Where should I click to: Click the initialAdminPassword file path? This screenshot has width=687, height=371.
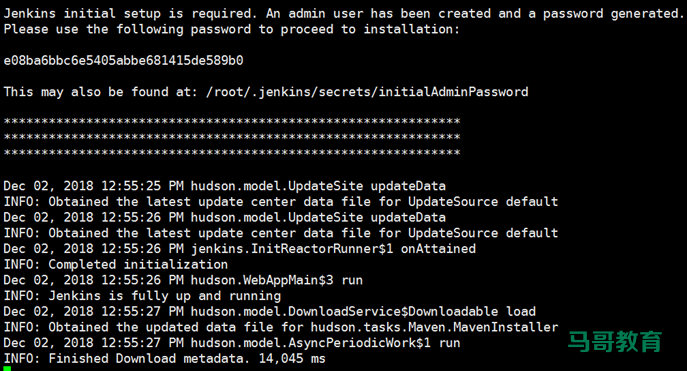click(367, 92)
